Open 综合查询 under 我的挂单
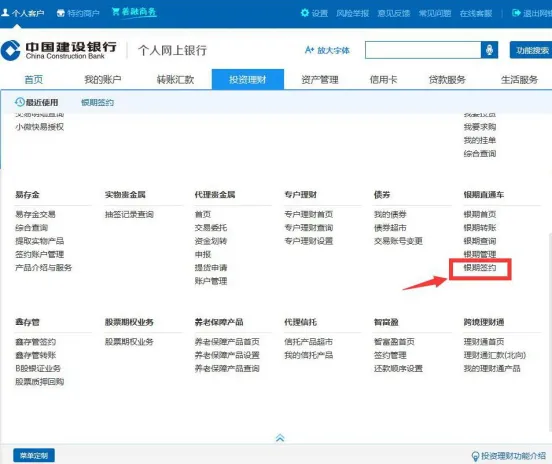This screenshot has height=464, width=552. pyautogui.click(x=480, y=153)
